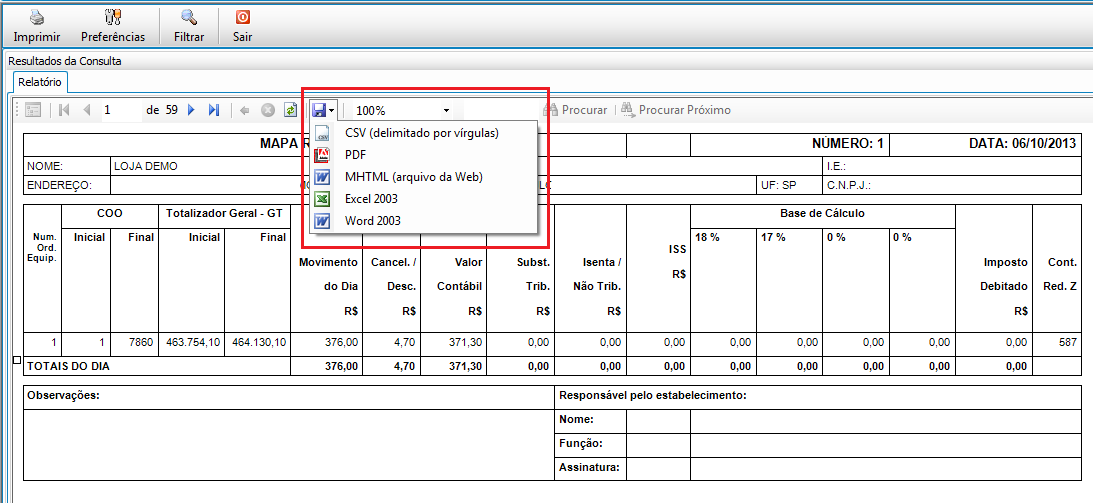Click the 'Totalizador Geral - GT' header
Screen dimensions: 1093x503
tap(225, 214)
